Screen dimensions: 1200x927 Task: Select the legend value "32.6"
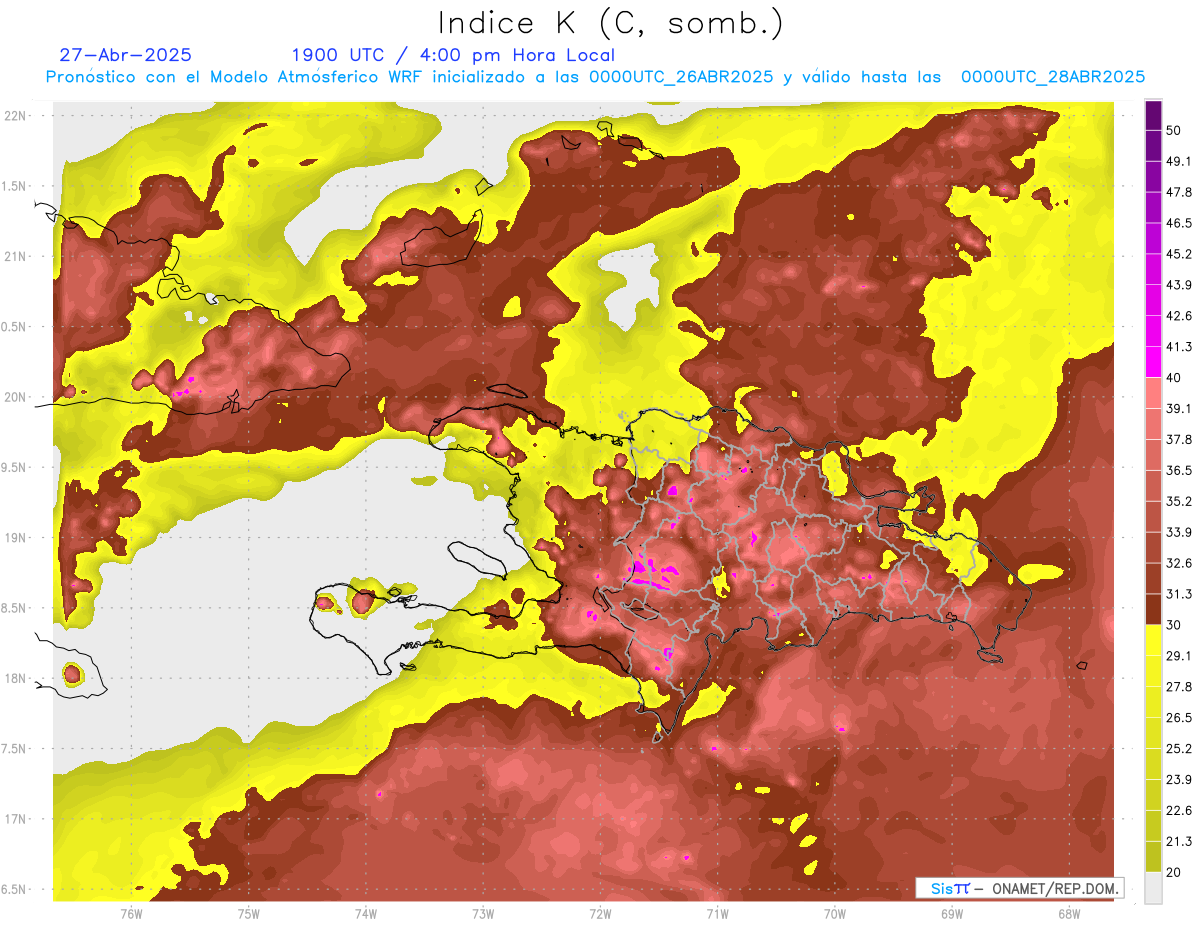(1179, 563)
